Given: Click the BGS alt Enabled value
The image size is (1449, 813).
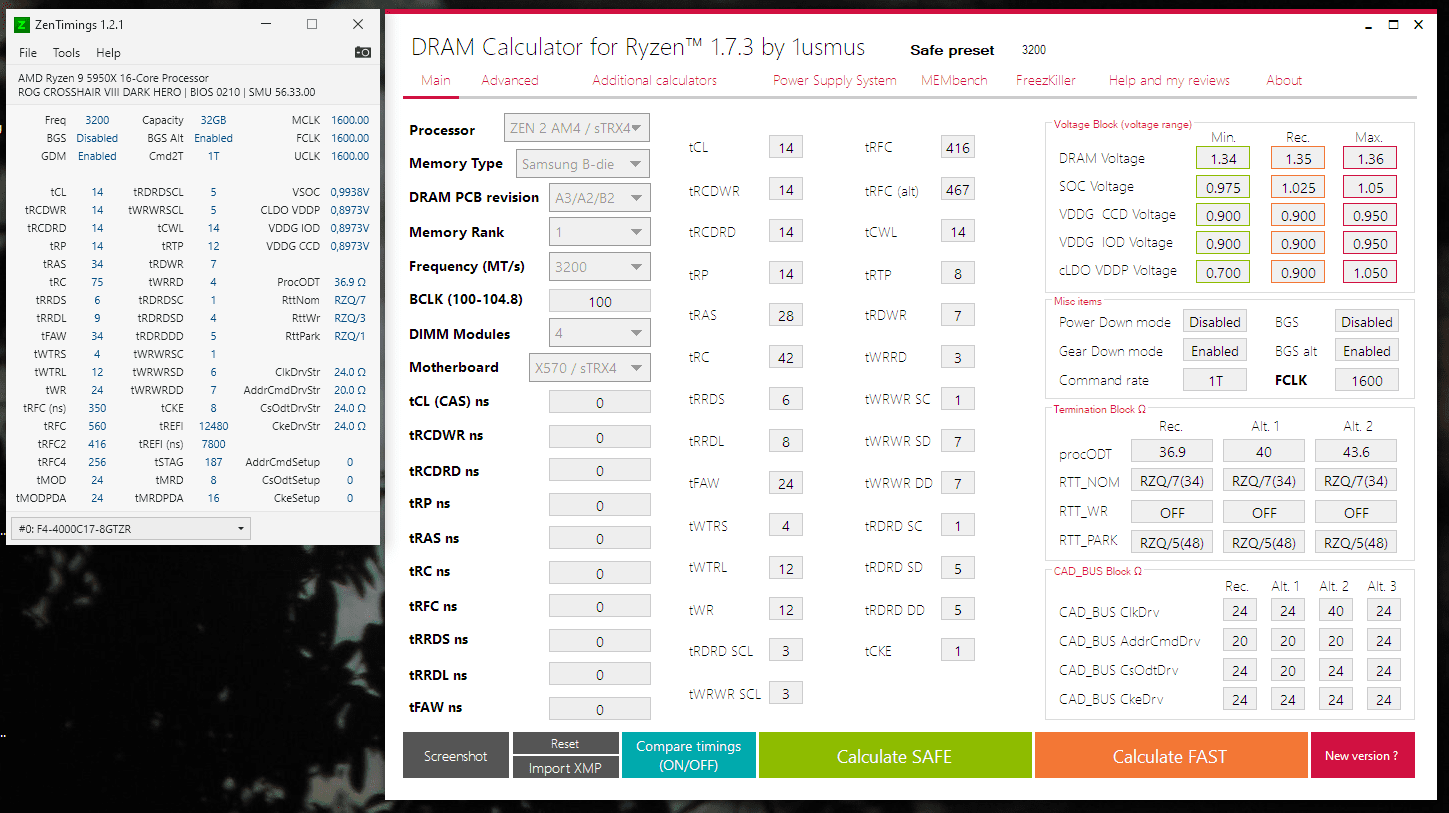Looking at the screenshot, I should coord(1367,351).
